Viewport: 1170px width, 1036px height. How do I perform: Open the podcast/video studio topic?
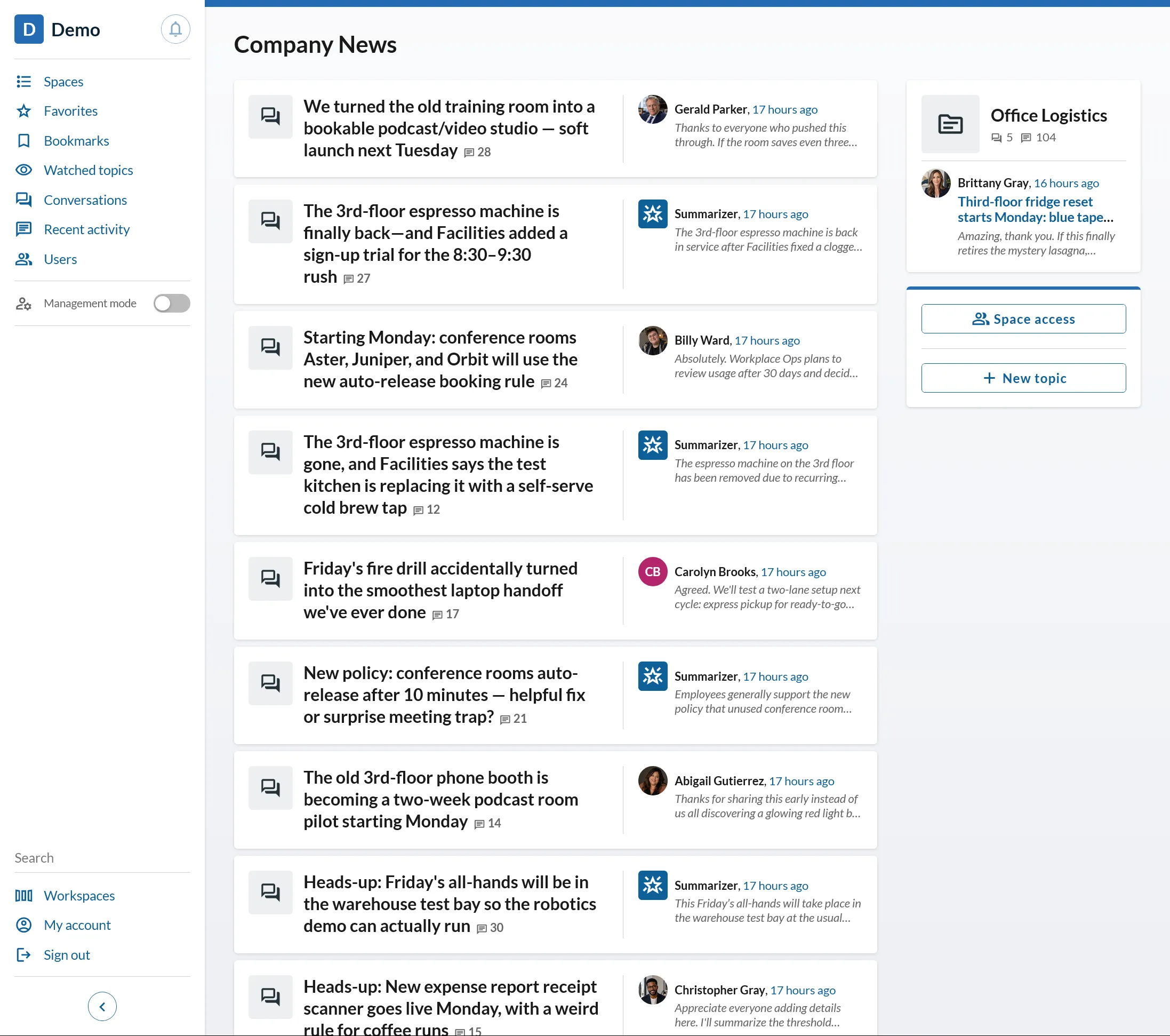click(x=450, y=128)
